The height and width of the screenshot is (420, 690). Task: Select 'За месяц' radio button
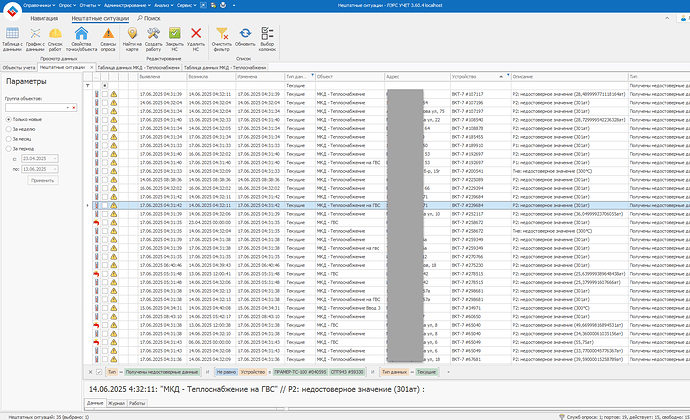[8, 139]
